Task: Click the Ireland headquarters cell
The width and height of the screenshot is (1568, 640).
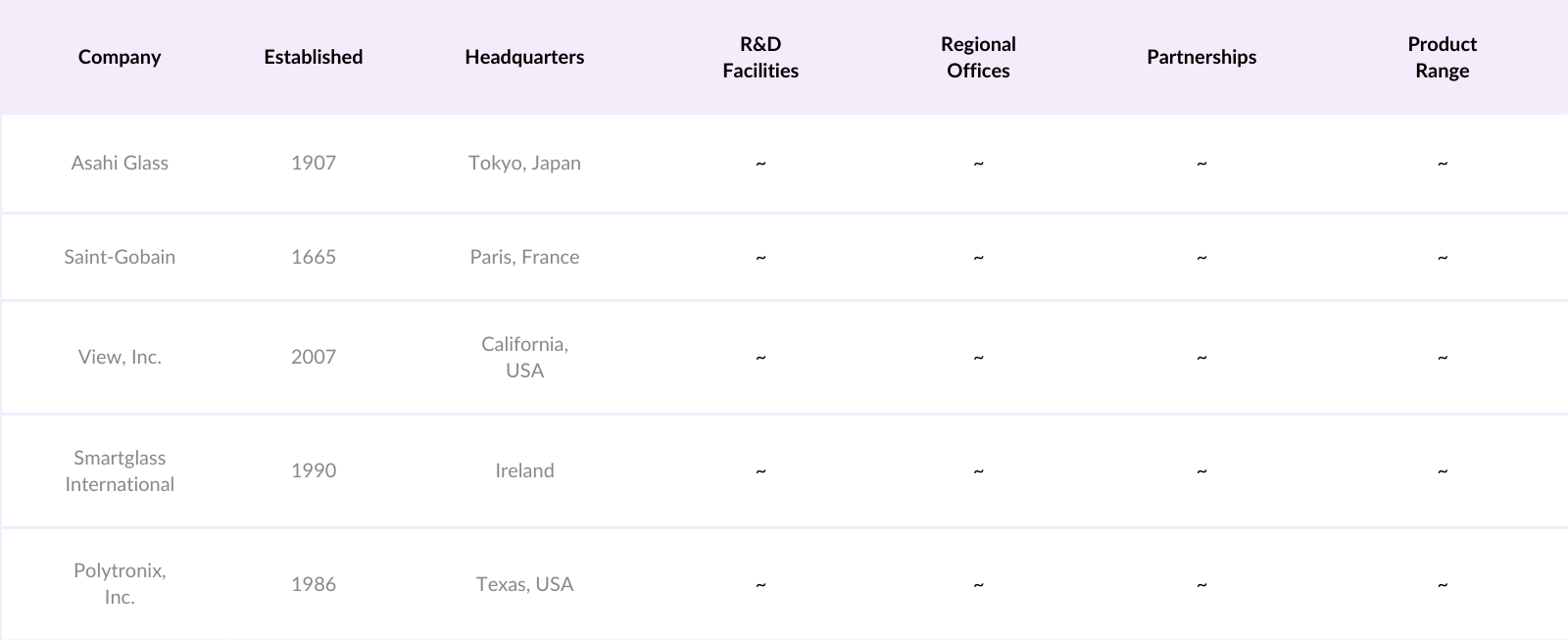Action: tap(524, 470)
